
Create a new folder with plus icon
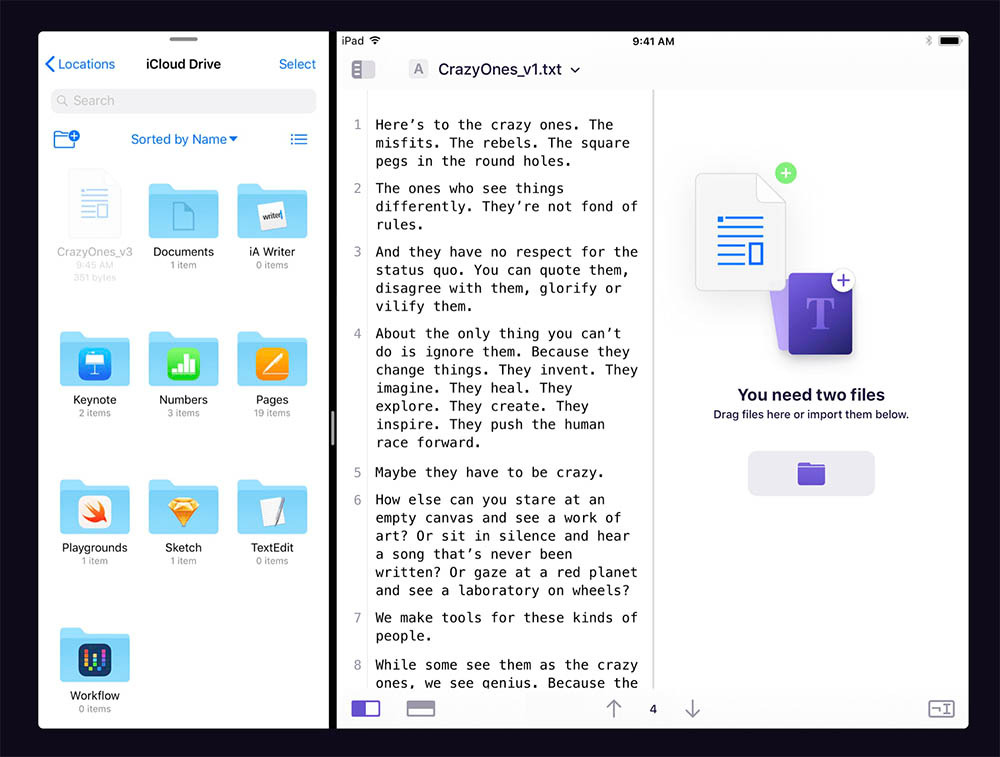tap(66, 139)
